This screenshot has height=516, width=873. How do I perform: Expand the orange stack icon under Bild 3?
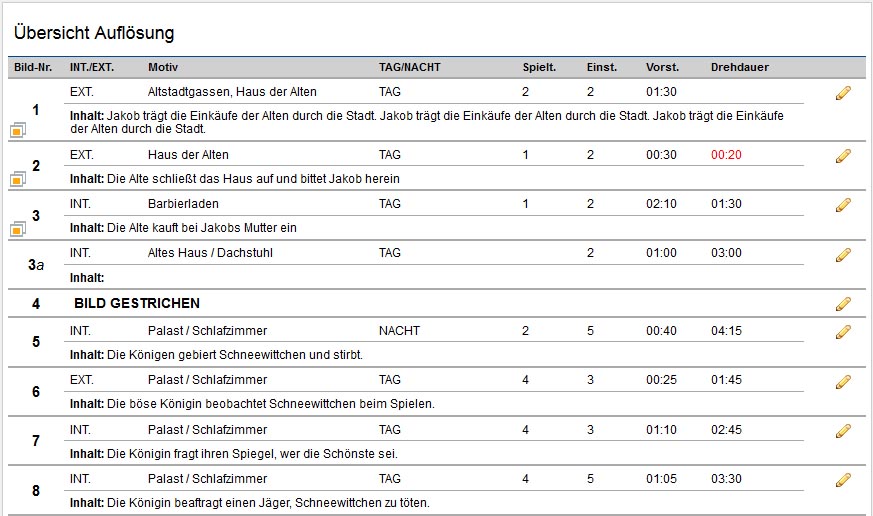pyautogui.click(x=18, y=229)
